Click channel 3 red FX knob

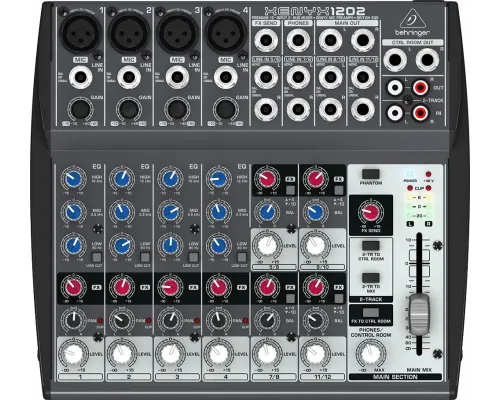(170, 287)
